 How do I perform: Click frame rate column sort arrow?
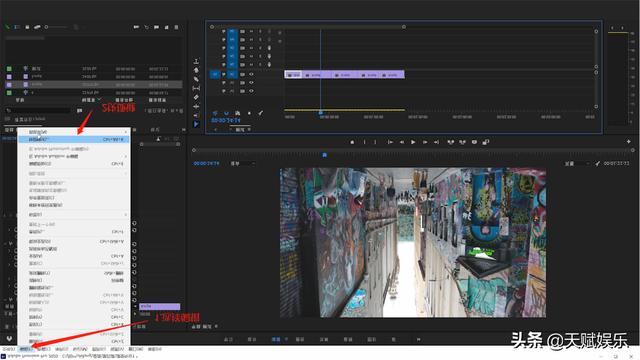tap(99, 99)
